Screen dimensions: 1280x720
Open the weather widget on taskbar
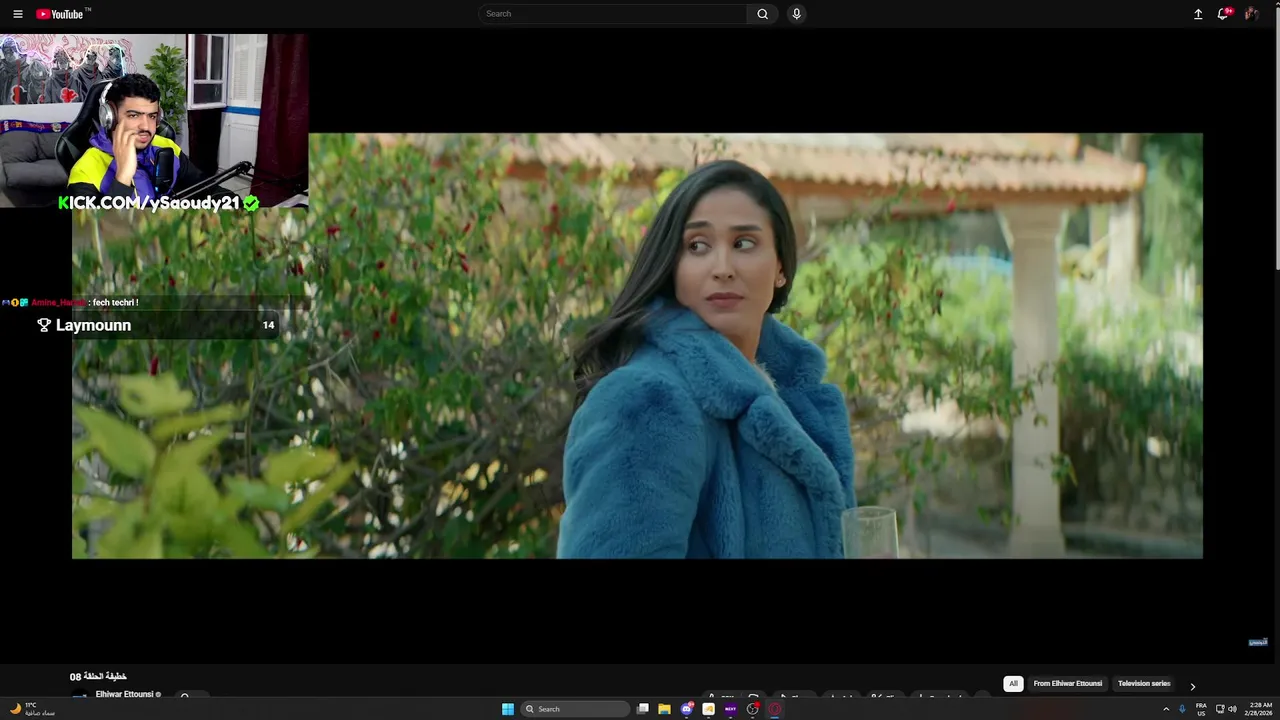click(32, 709)
